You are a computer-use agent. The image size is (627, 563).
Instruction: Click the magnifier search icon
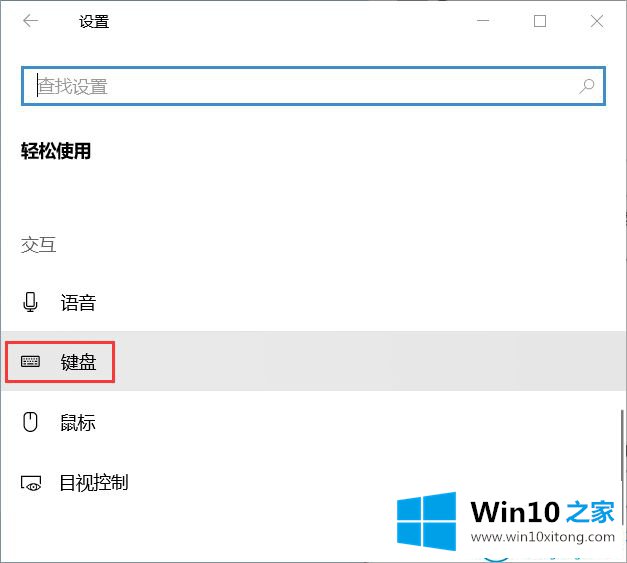click(587, 86)
